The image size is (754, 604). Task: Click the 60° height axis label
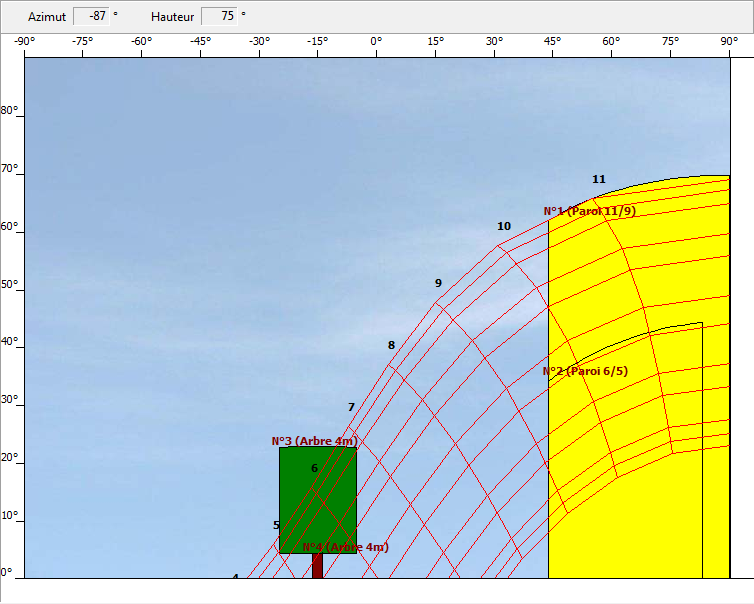pyautogui.click(x=9, y=226)
